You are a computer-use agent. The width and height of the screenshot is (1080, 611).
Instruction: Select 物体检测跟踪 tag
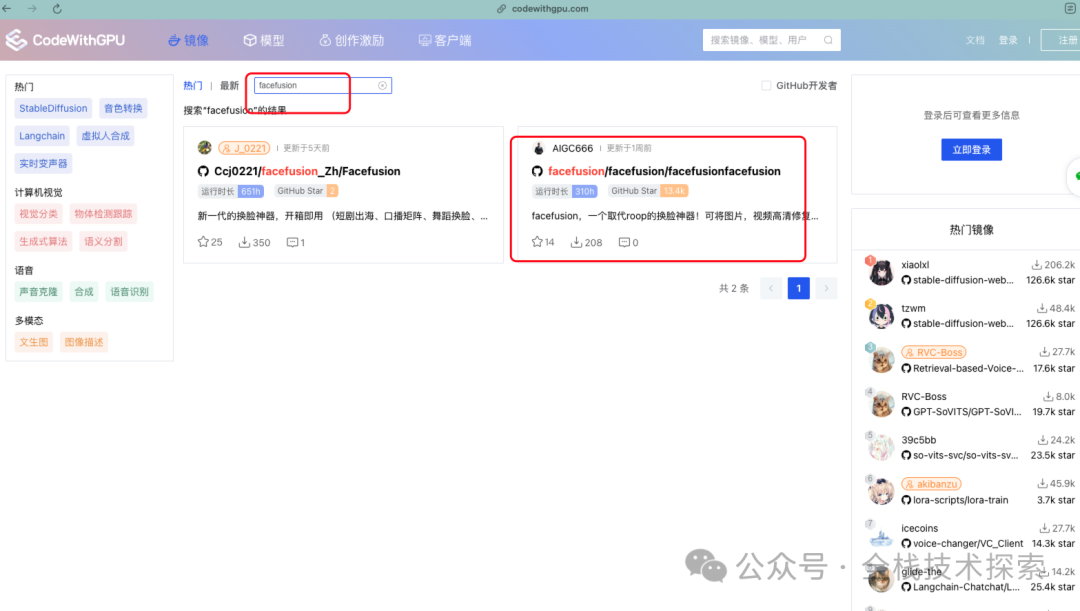click(103, 214)
